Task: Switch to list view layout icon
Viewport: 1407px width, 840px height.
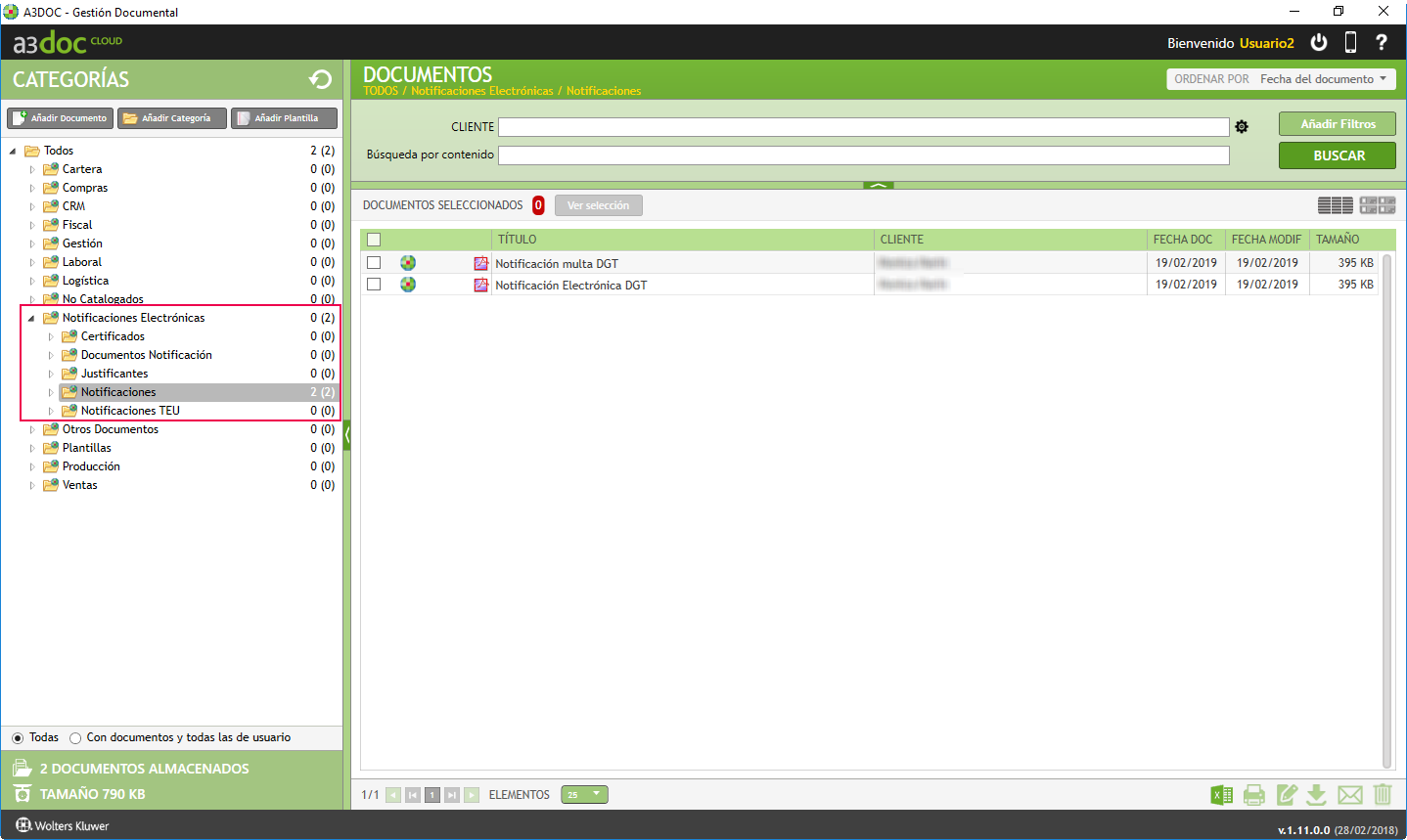Action: [x=1335, y=205]
